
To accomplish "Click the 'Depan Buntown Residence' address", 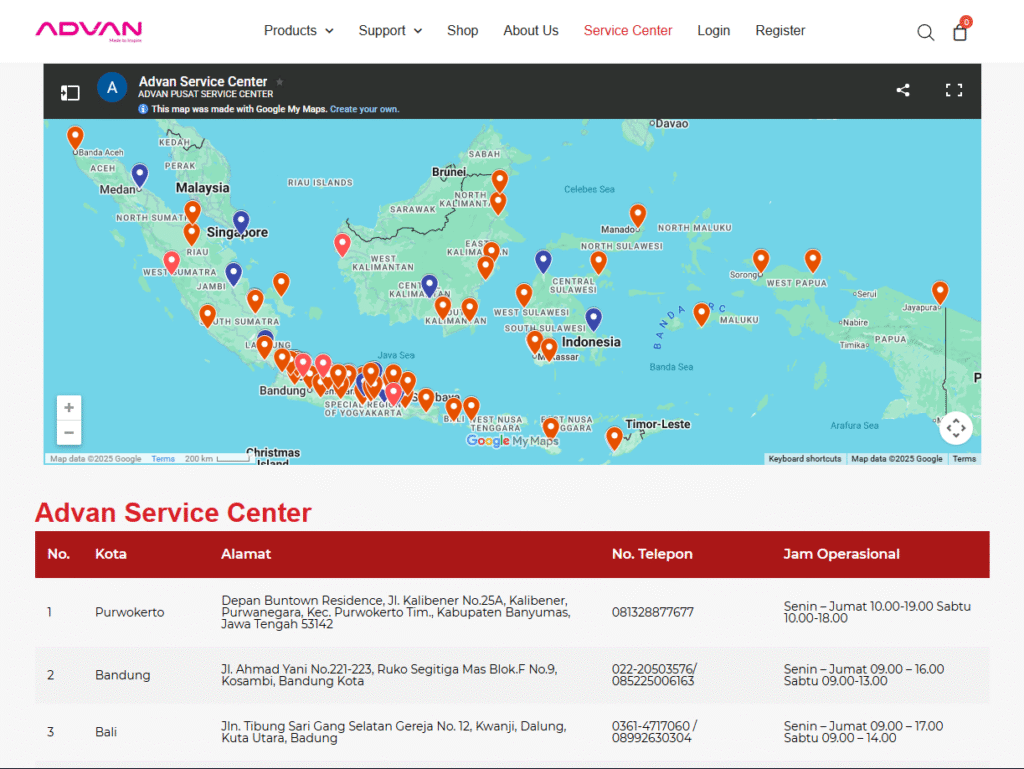I will tap(396, 612).
